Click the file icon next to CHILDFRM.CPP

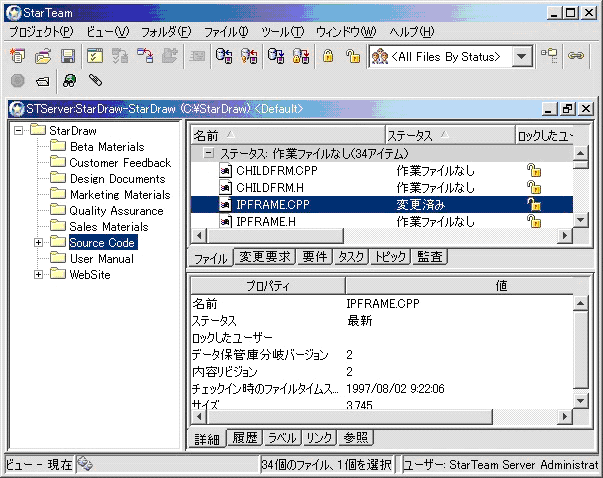pos(225,171)
